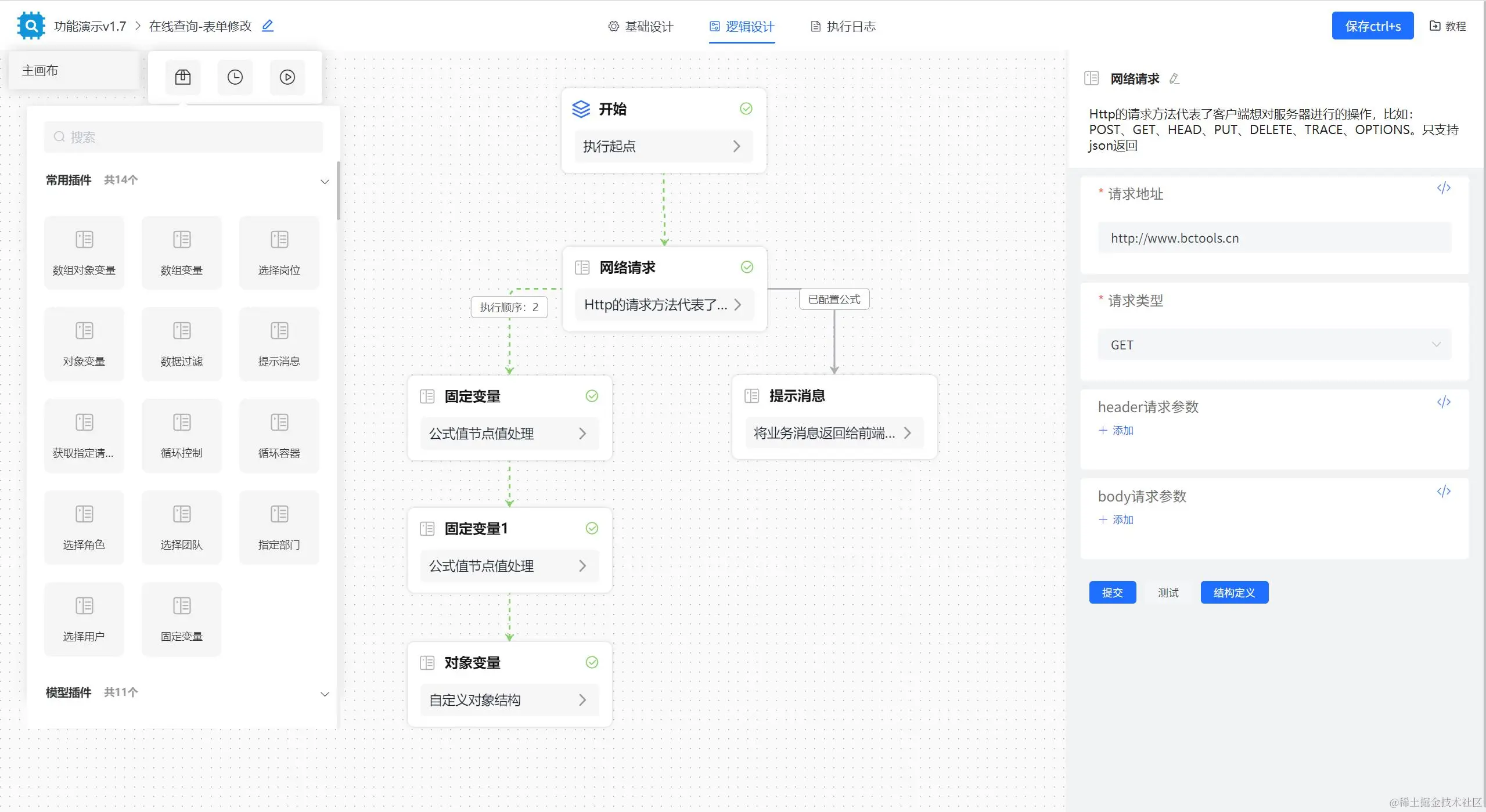Click the plugin 搜索 input field

(183, 138)
